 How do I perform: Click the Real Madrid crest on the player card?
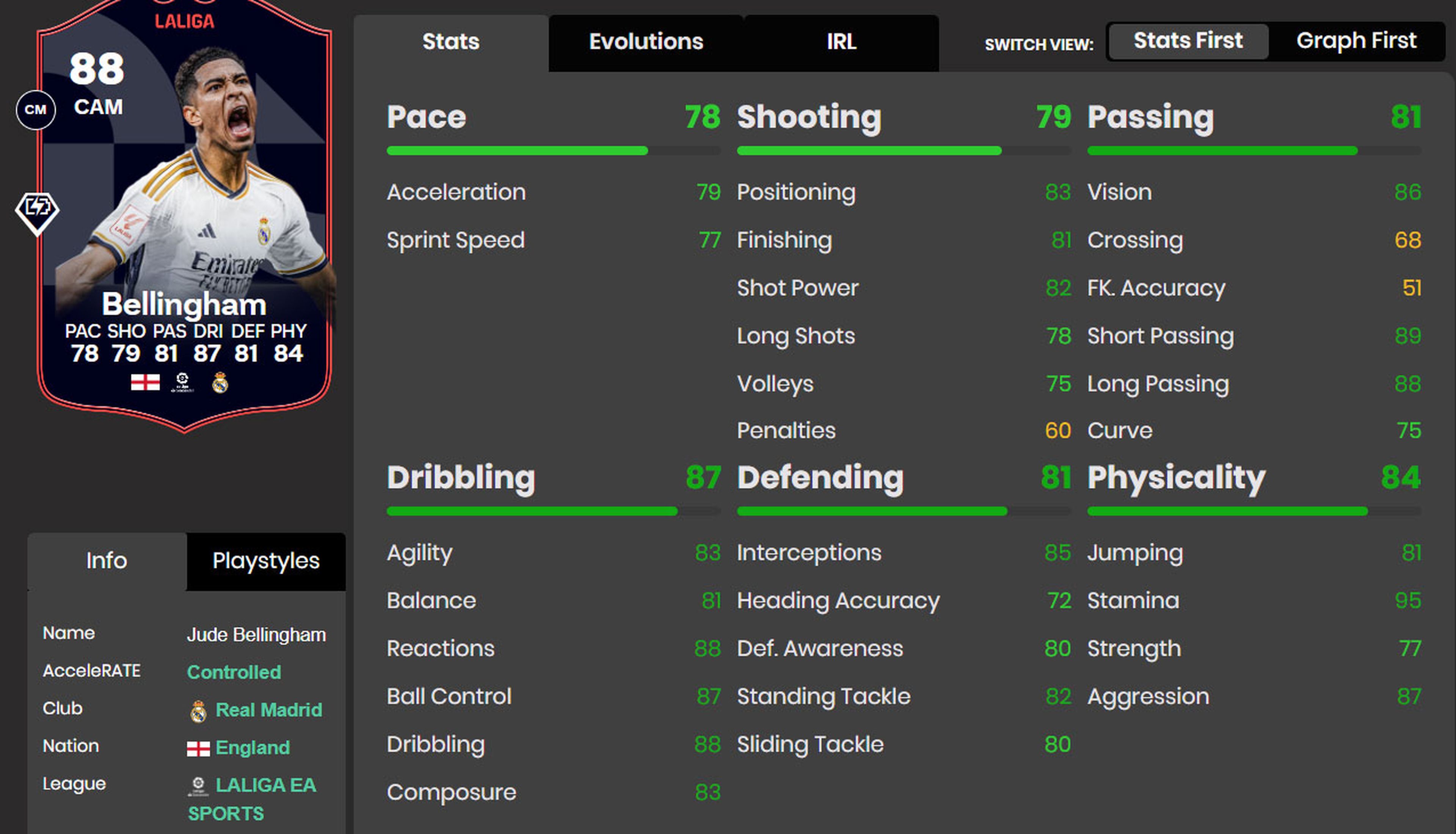pos(220,384)
